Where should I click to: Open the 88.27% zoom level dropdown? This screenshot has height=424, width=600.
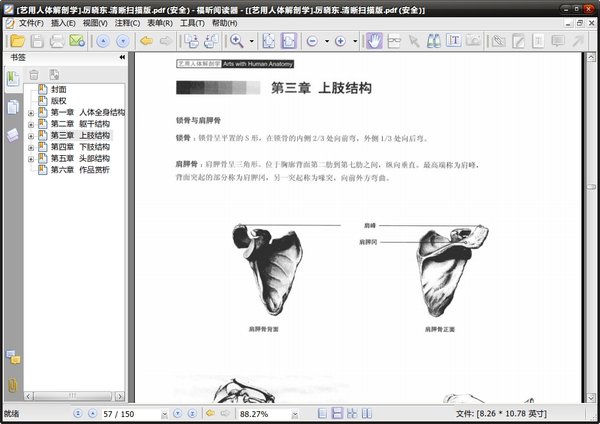coord(295,414)
